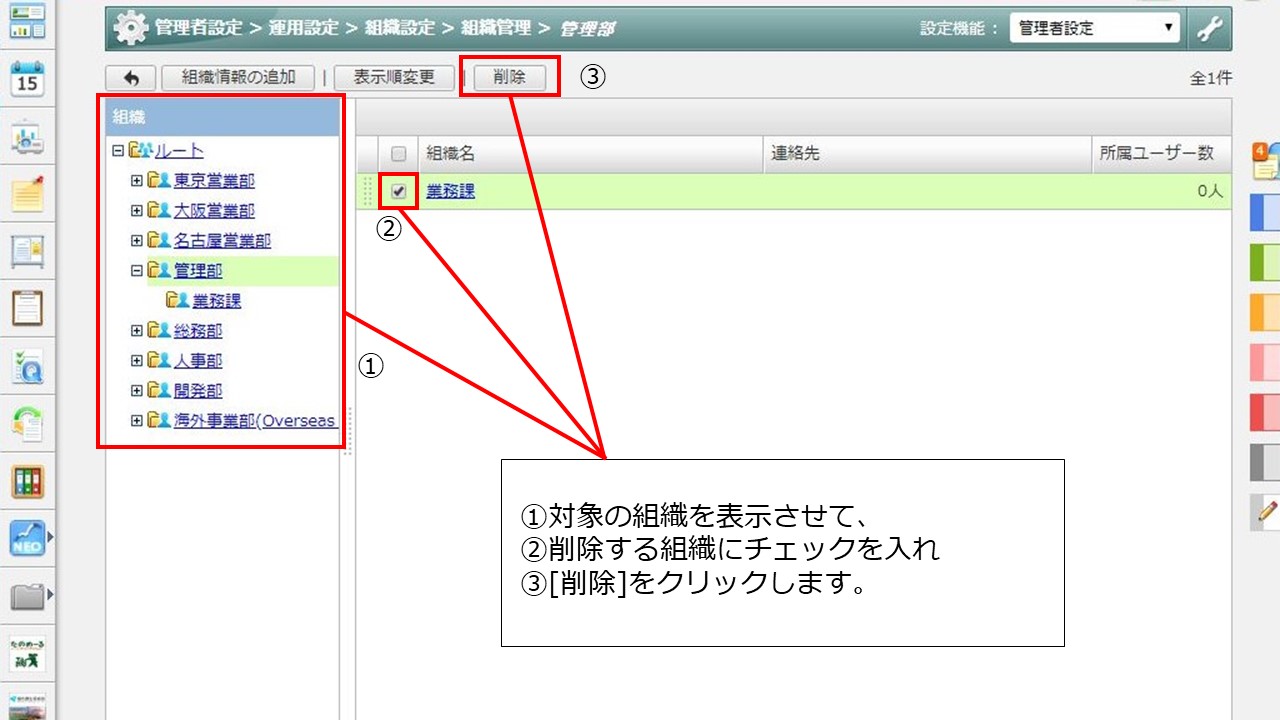Click the folder icon beside 開発部
The height and width of the screenshot is (720, 1280).
pyautogui.click(x=159, y=390)
